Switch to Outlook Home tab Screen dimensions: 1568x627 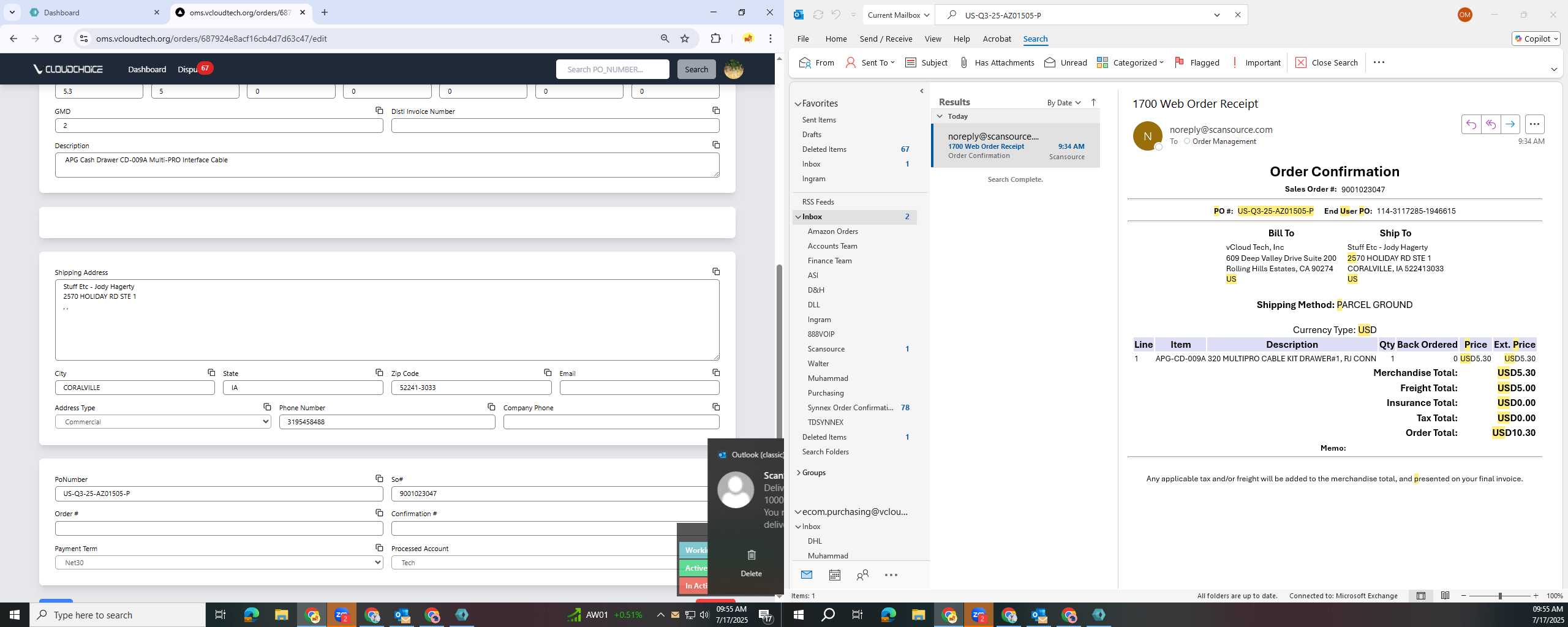point(835,39)
